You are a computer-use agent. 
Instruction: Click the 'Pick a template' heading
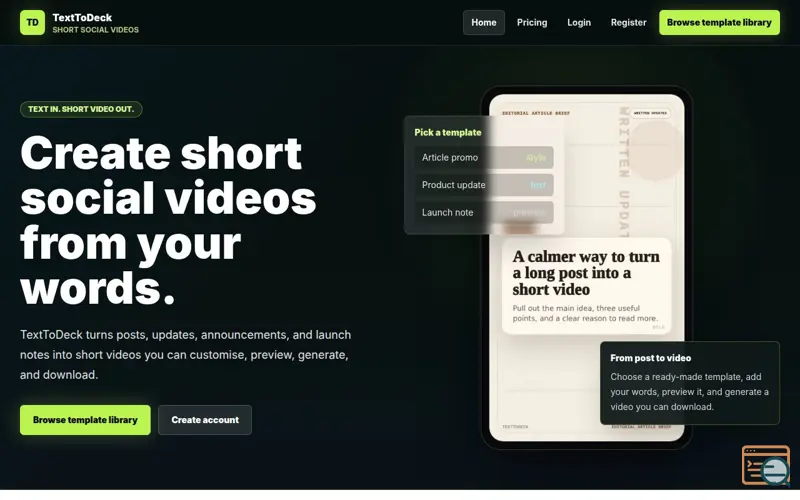(x=447, y=133)
